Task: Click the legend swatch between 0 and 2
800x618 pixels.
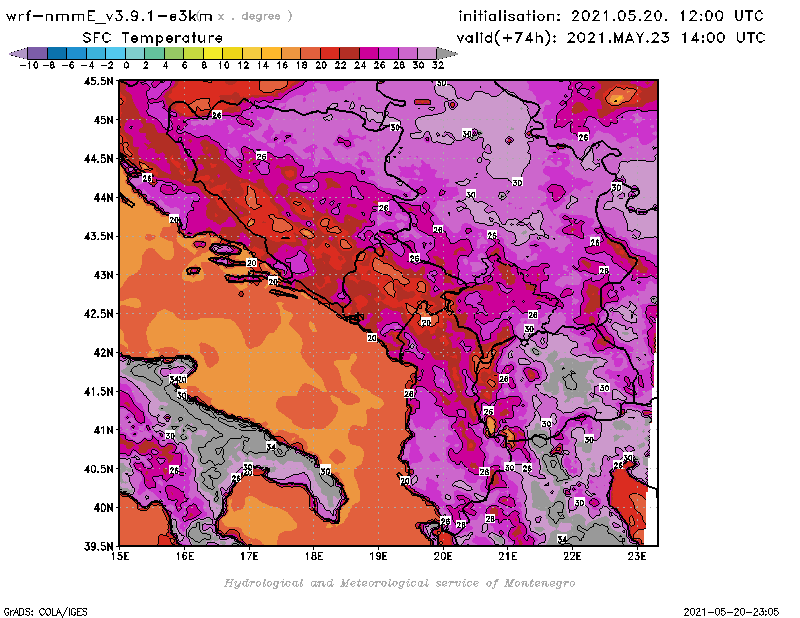Action: [135, 53]
